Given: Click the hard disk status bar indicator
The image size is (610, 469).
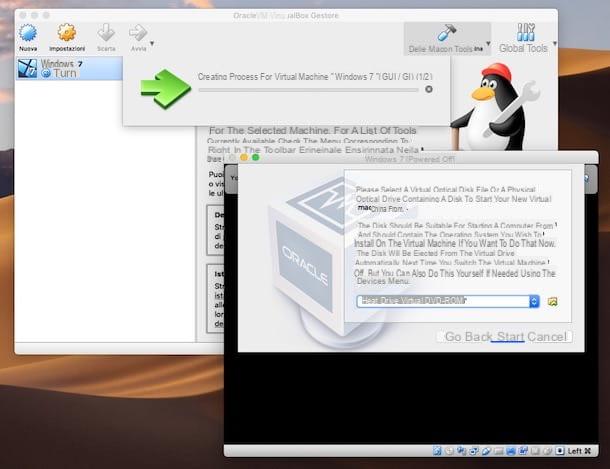Looking at the screenshot, I should (x=437, y=451).
